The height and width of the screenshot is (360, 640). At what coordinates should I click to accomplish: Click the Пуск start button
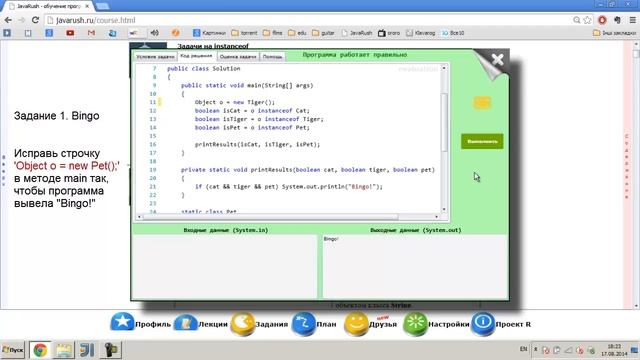click(13, 350)
